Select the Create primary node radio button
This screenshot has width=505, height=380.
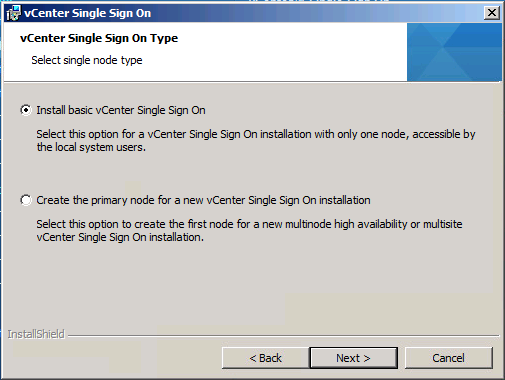click(26, 200)
